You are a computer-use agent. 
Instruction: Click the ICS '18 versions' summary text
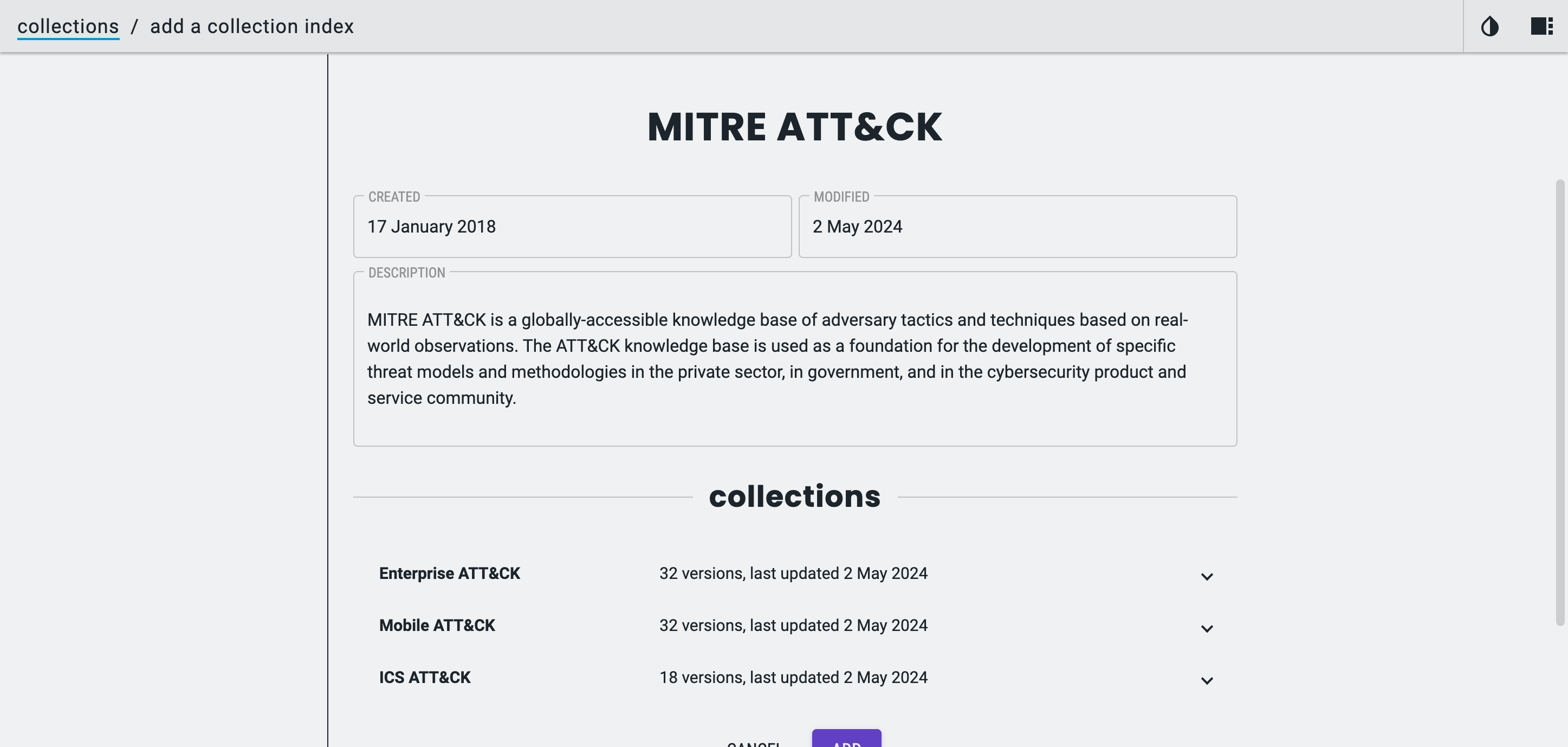pyautogui.click(x=793, y=678)
